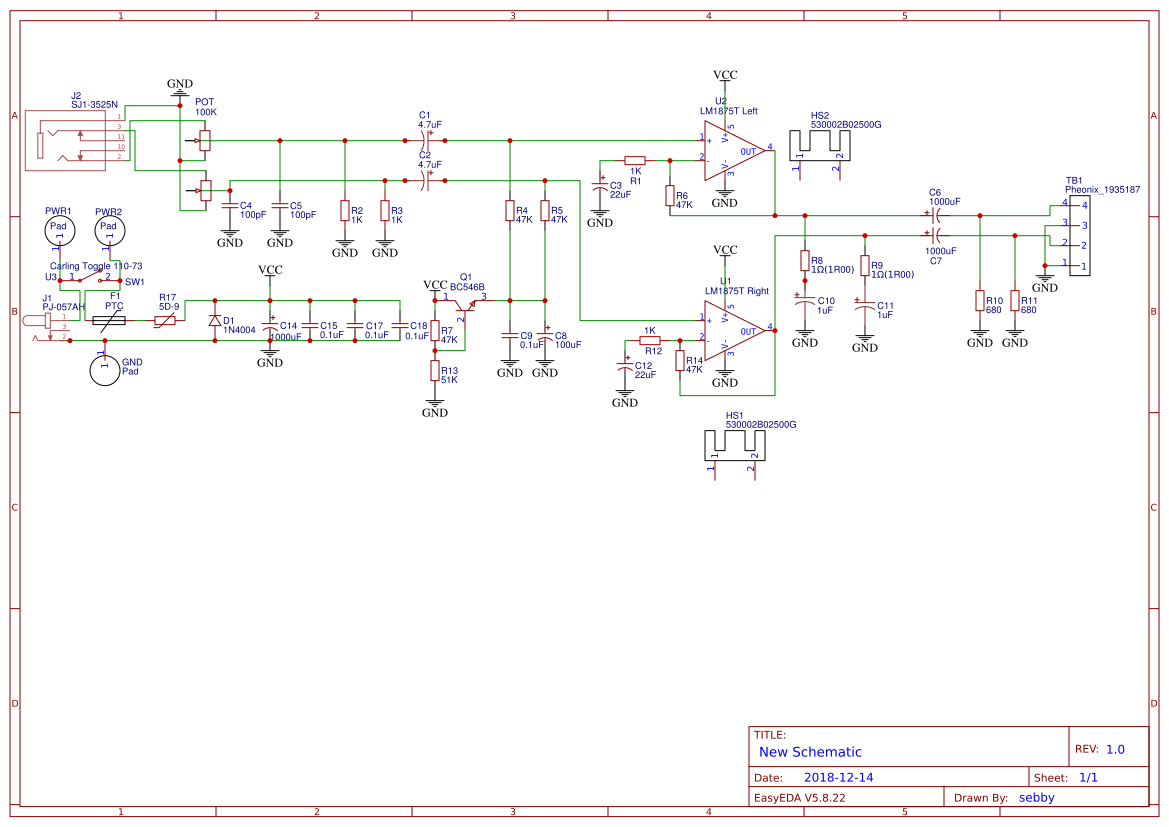This screenshot has height=827, width=1169.
Task: Select the F1 PTC fuse symbol
Action: point(108,321)
